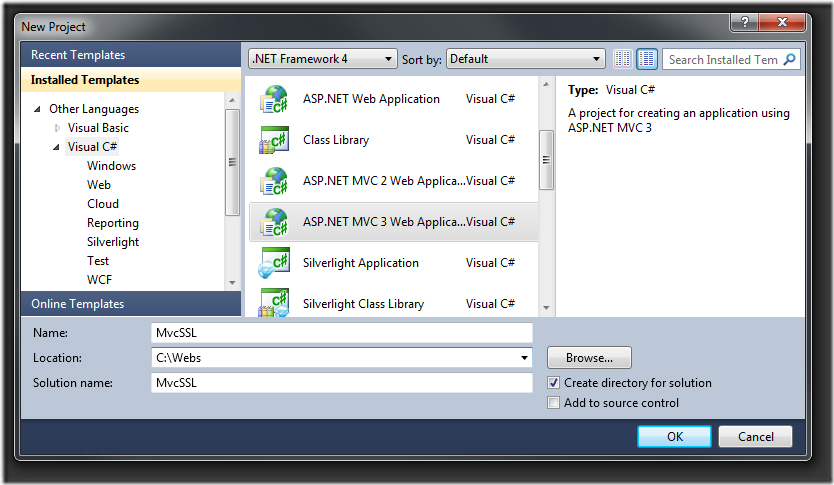This screenshot has height=485, width=834.
Task: Select the Web category under Visual C#
Action: coord(99,185)
